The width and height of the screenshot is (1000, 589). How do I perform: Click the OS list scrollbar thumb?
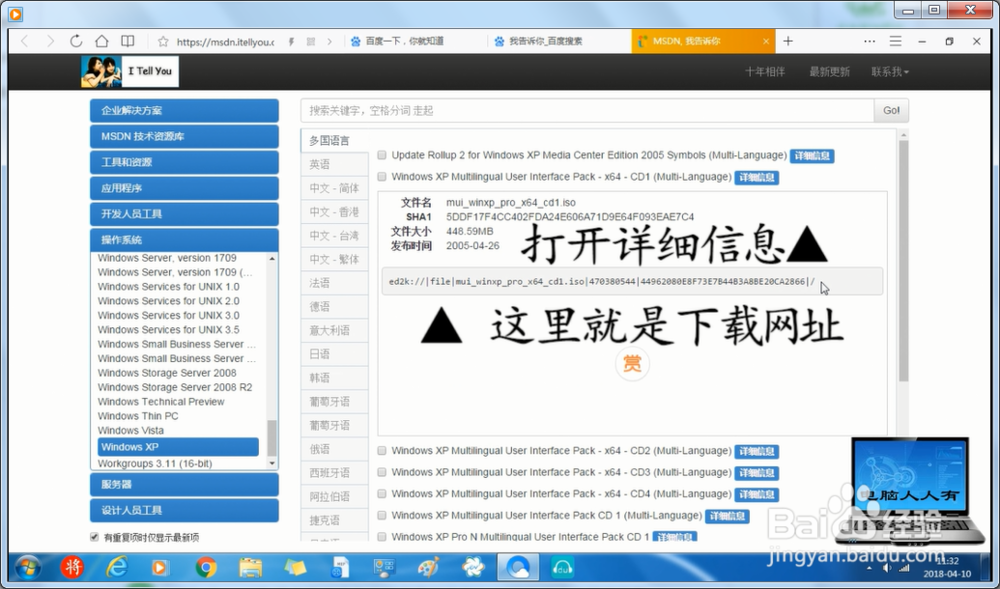point(272,437)
